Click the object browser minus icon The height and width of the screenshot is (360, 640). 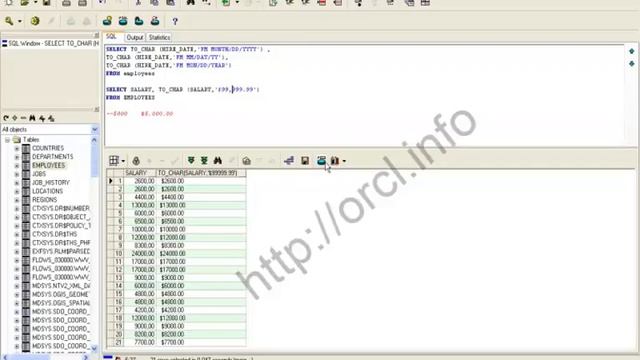click(23, 118)
